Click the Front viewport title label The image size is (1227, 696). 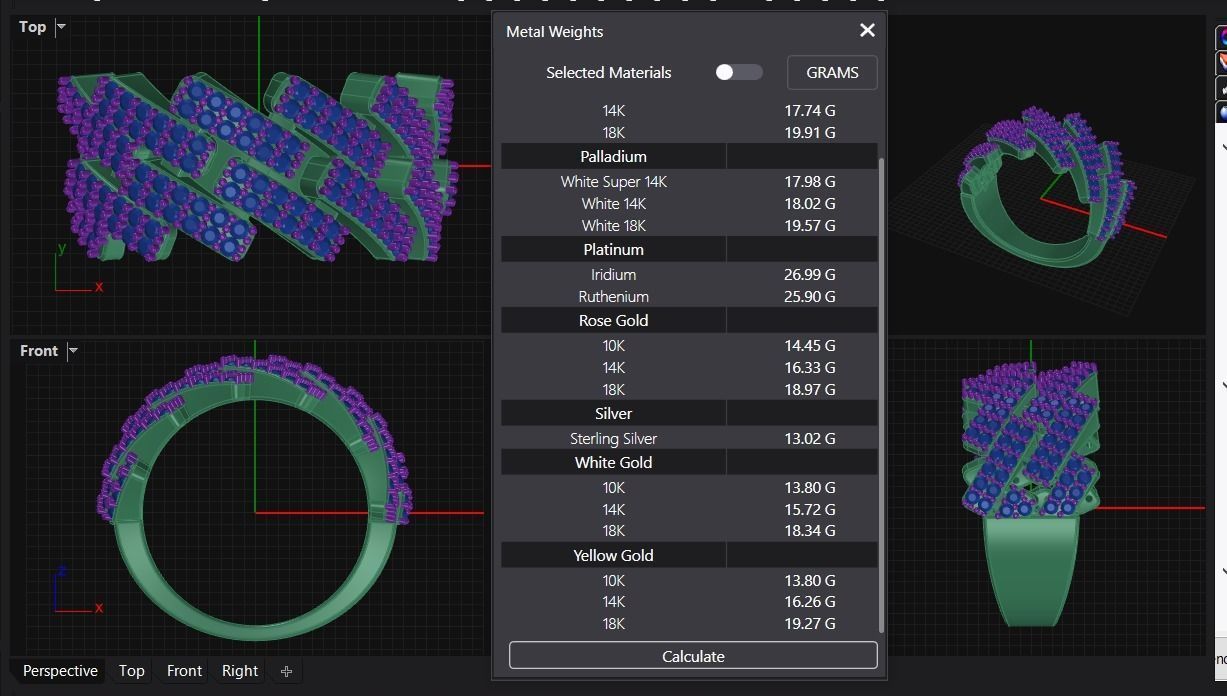[39, 351]
